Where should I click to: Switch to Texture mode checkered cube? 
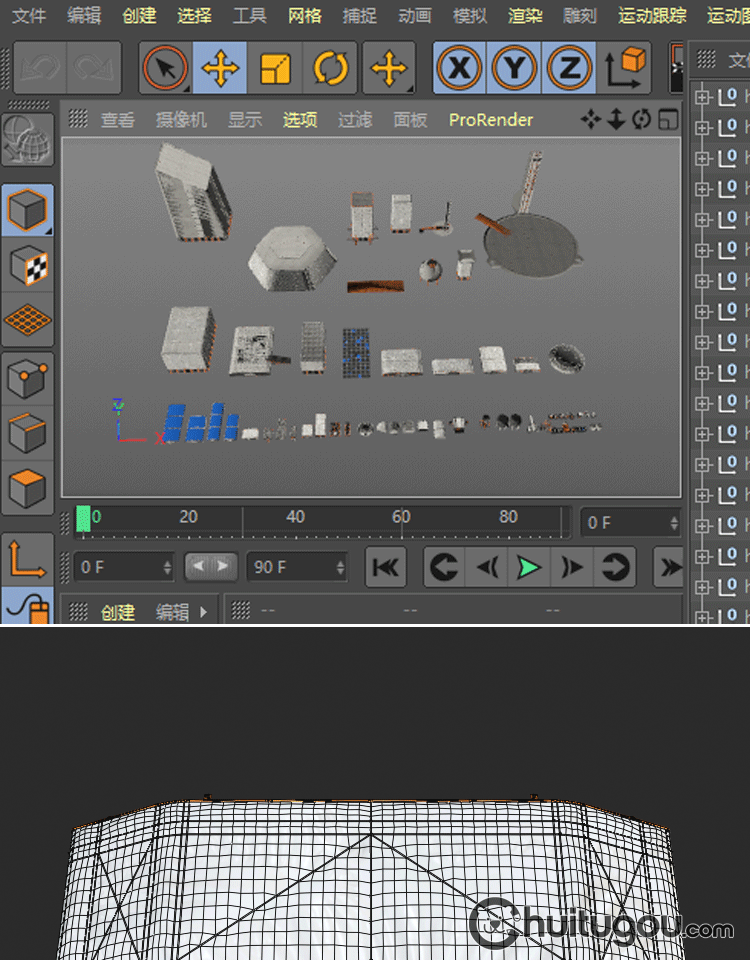click(27, 266)
